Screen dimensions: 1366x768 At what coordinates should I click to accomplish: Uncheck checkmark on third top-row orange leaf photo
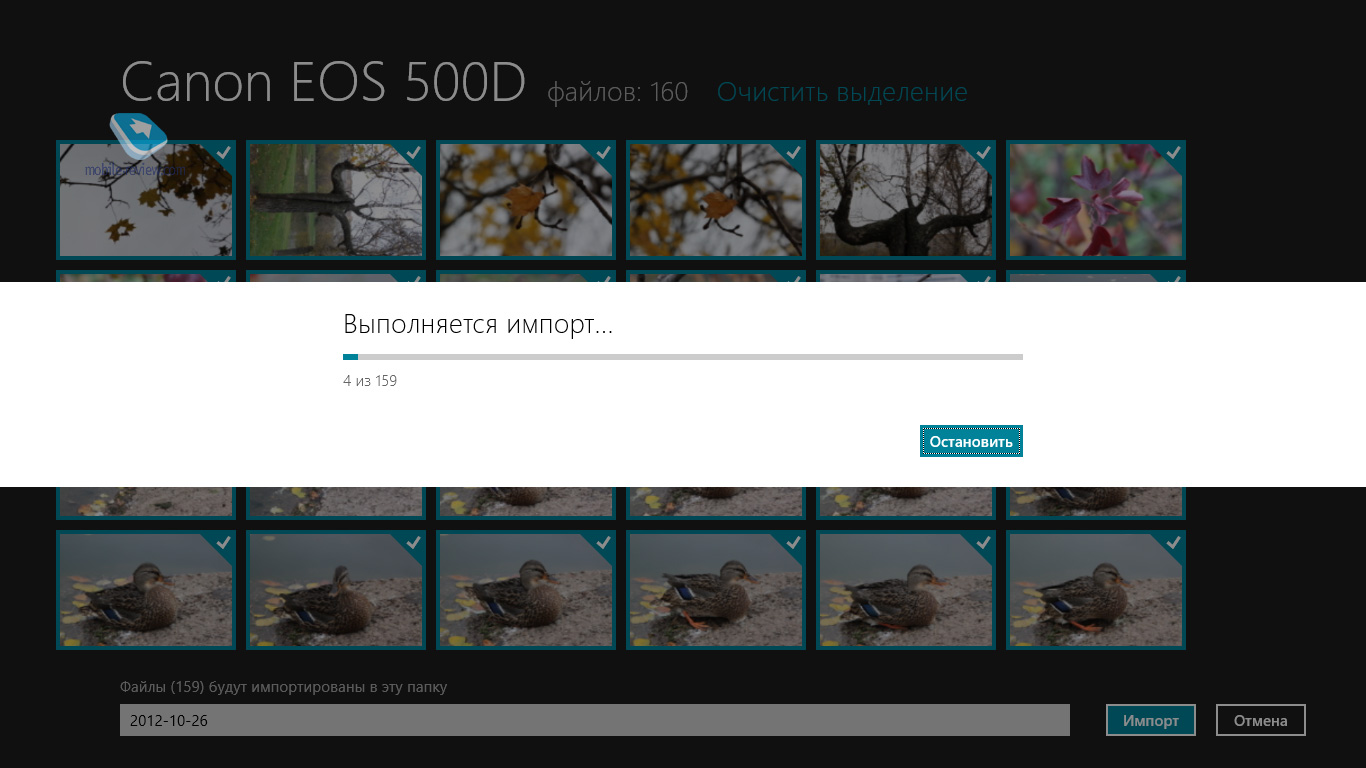click(604, 152)
